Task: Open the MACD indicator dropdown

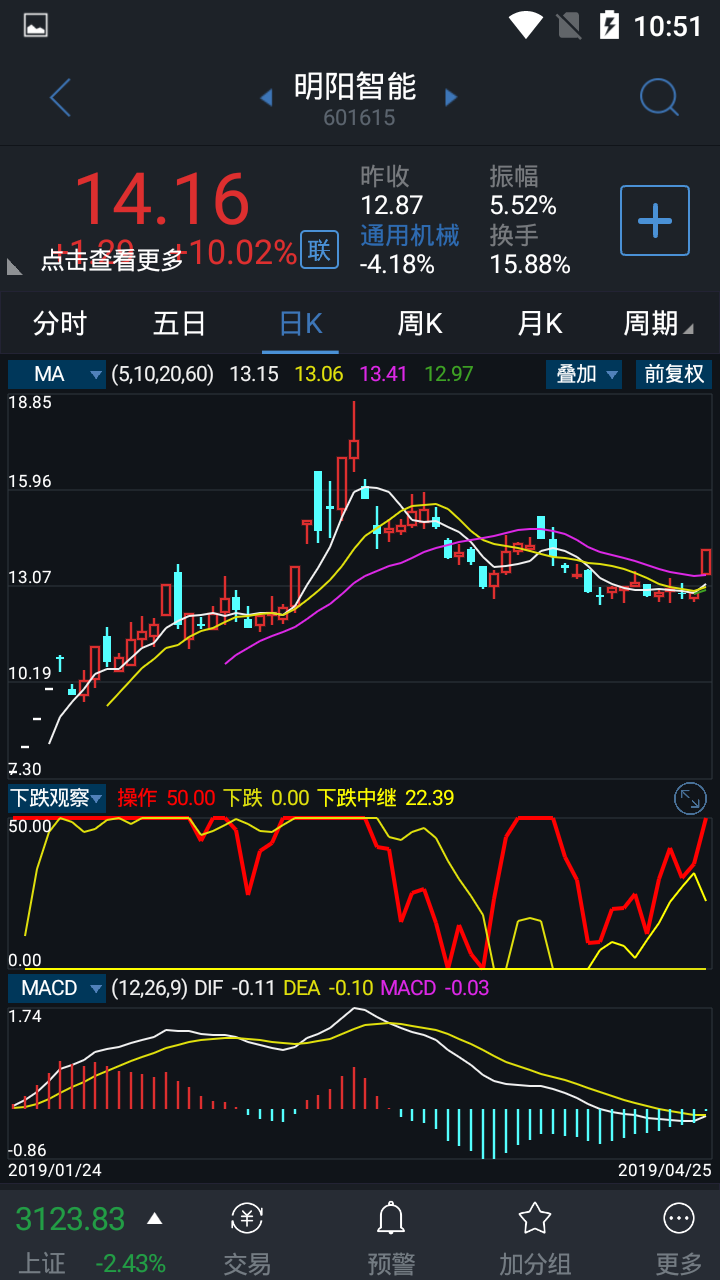Action: pos(57,988)
